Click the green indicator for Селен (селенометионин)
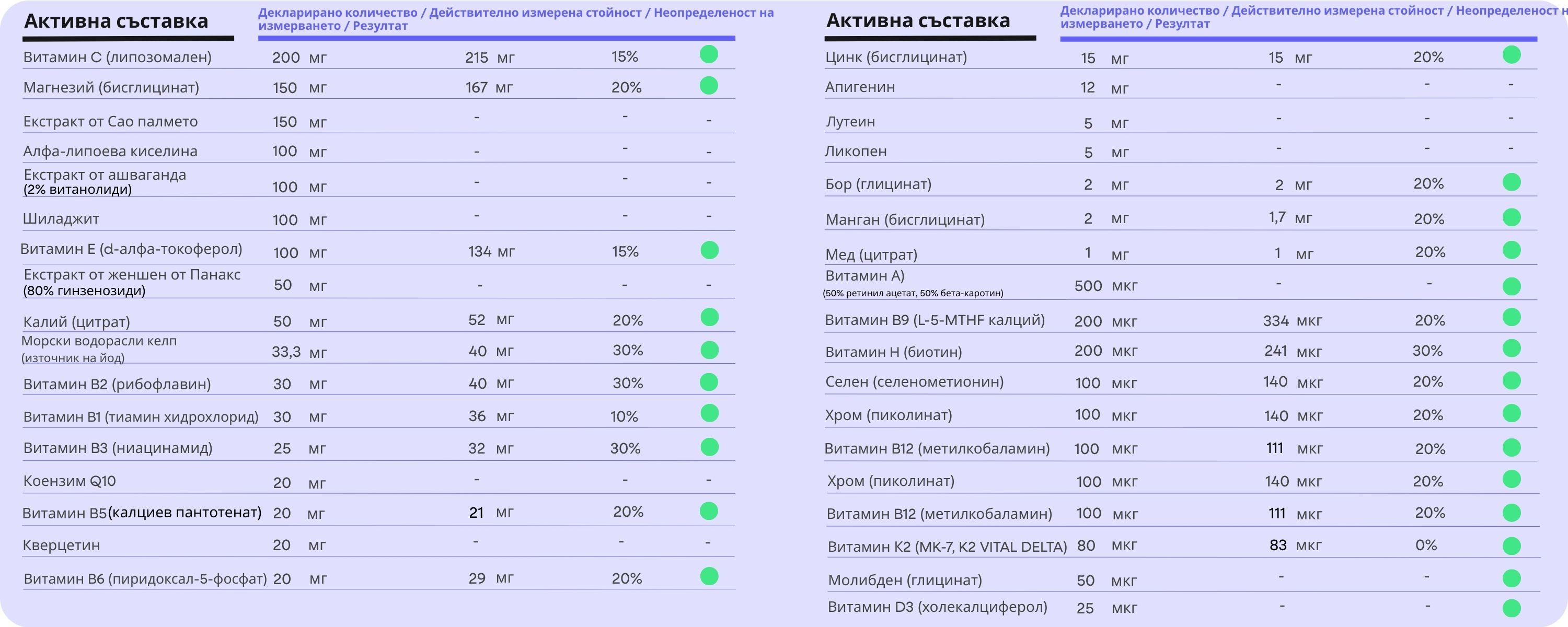 (1512, 381)
